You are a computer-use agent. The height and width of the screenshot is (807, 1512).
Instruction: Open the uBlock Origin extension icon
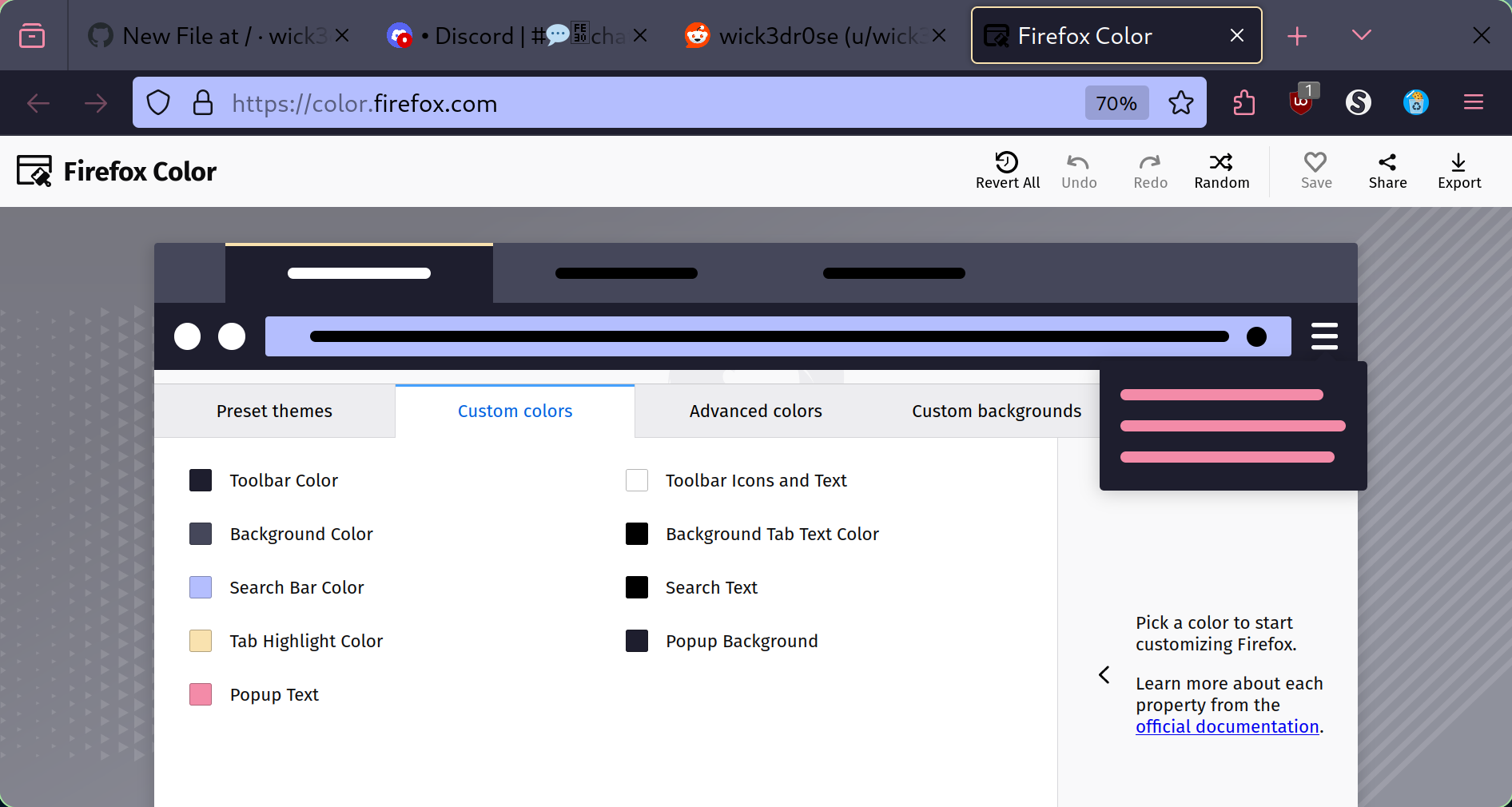pyautogui.click(x=1303, y=101)
